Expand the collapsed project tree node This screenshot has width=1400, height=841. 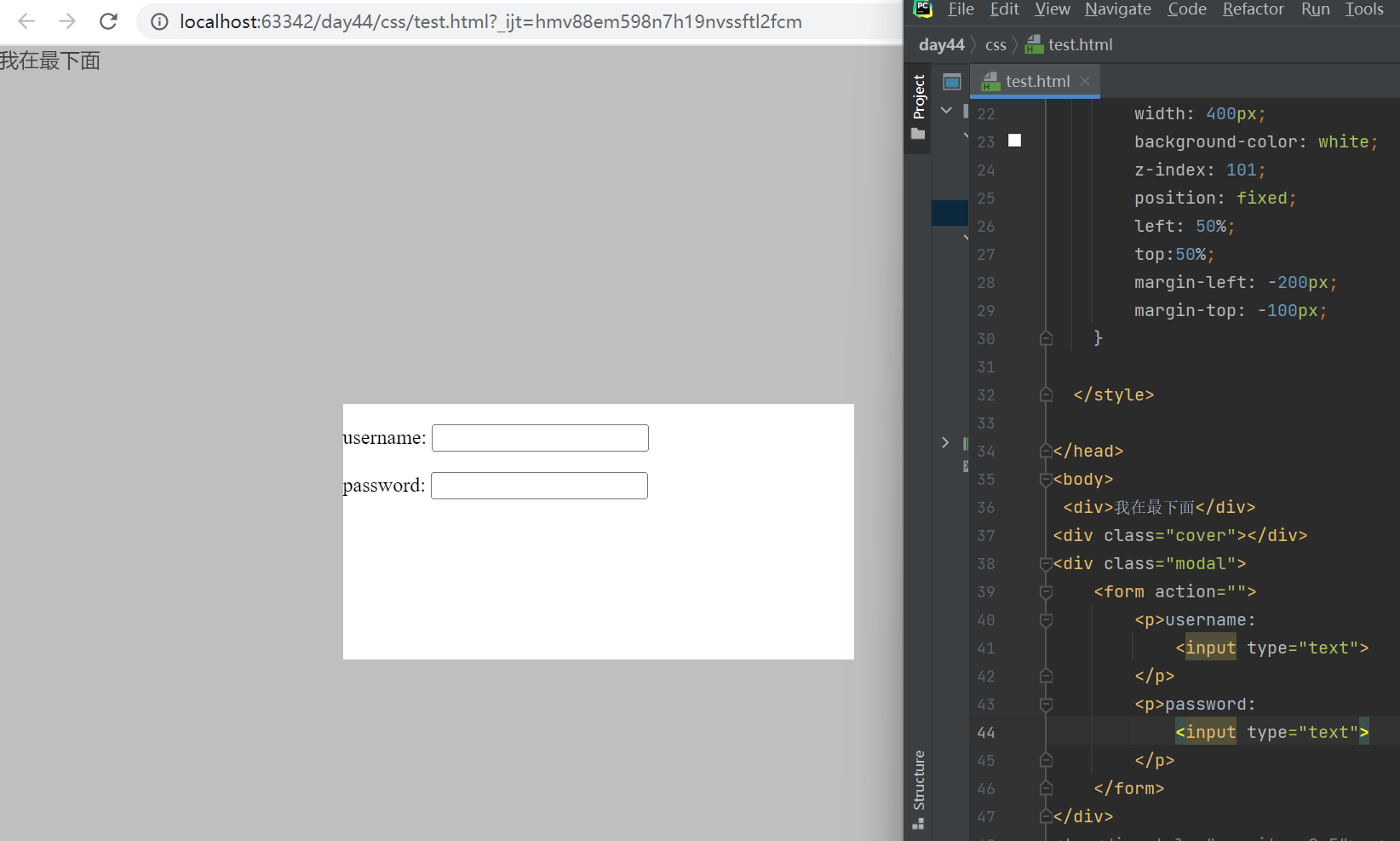[945, 442]
